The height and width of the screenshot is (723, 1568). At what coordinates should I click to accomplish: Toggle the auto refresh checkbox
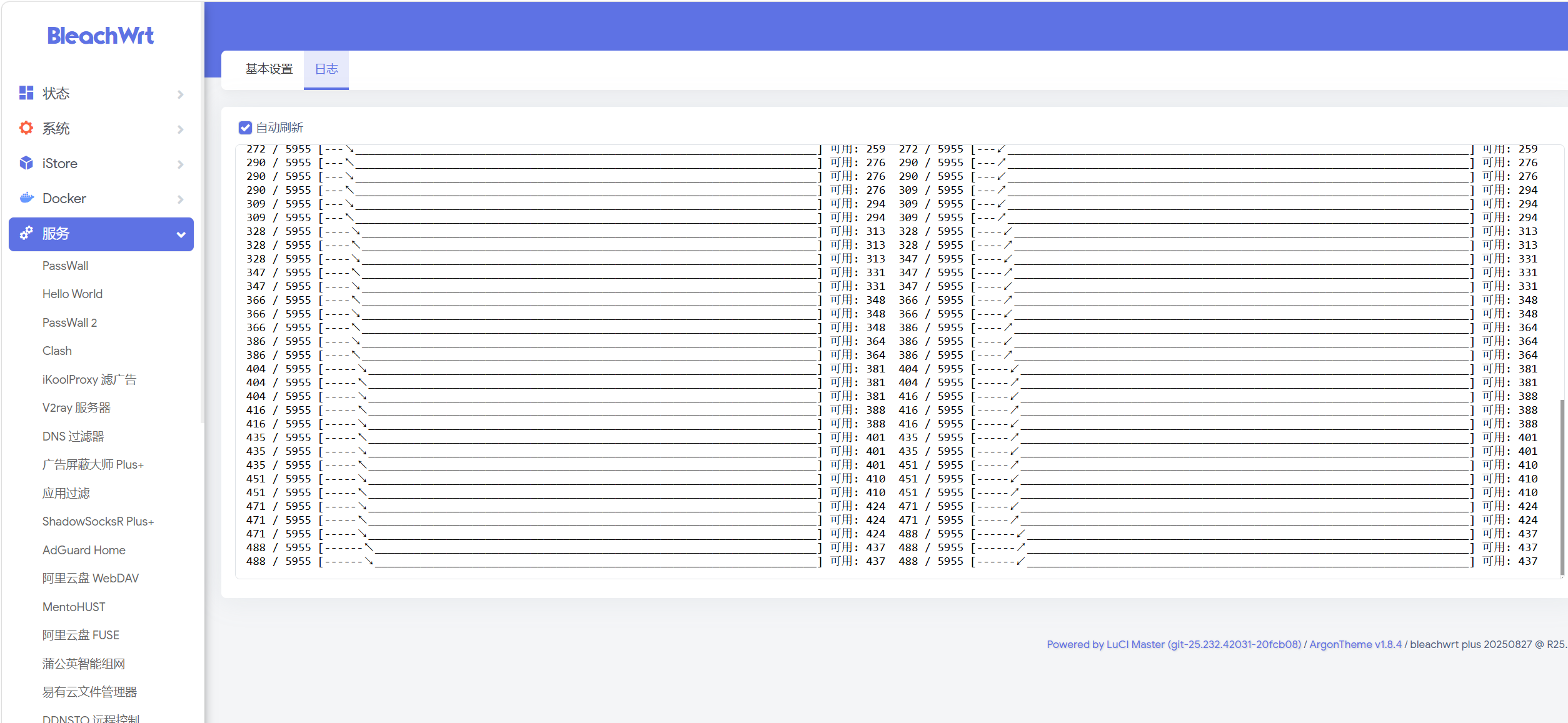pos(245,127)
